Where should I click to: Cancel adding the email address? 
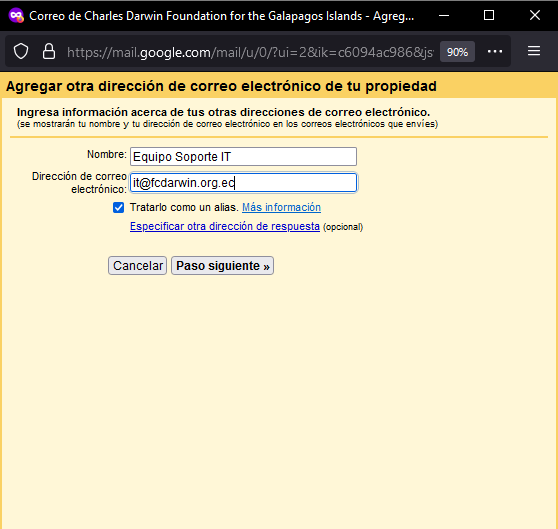point(138,266)
